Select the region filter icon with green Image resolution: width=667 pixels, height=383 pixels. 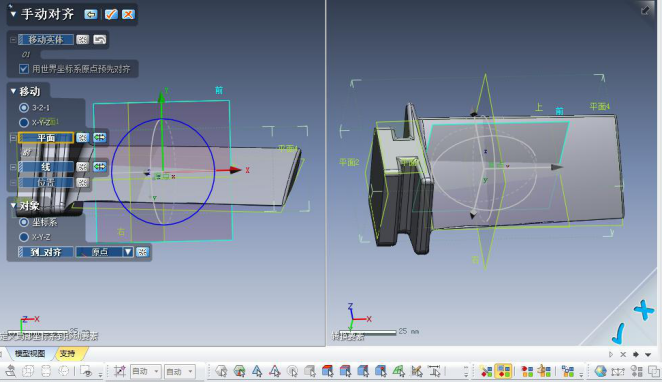click(239, 372)
